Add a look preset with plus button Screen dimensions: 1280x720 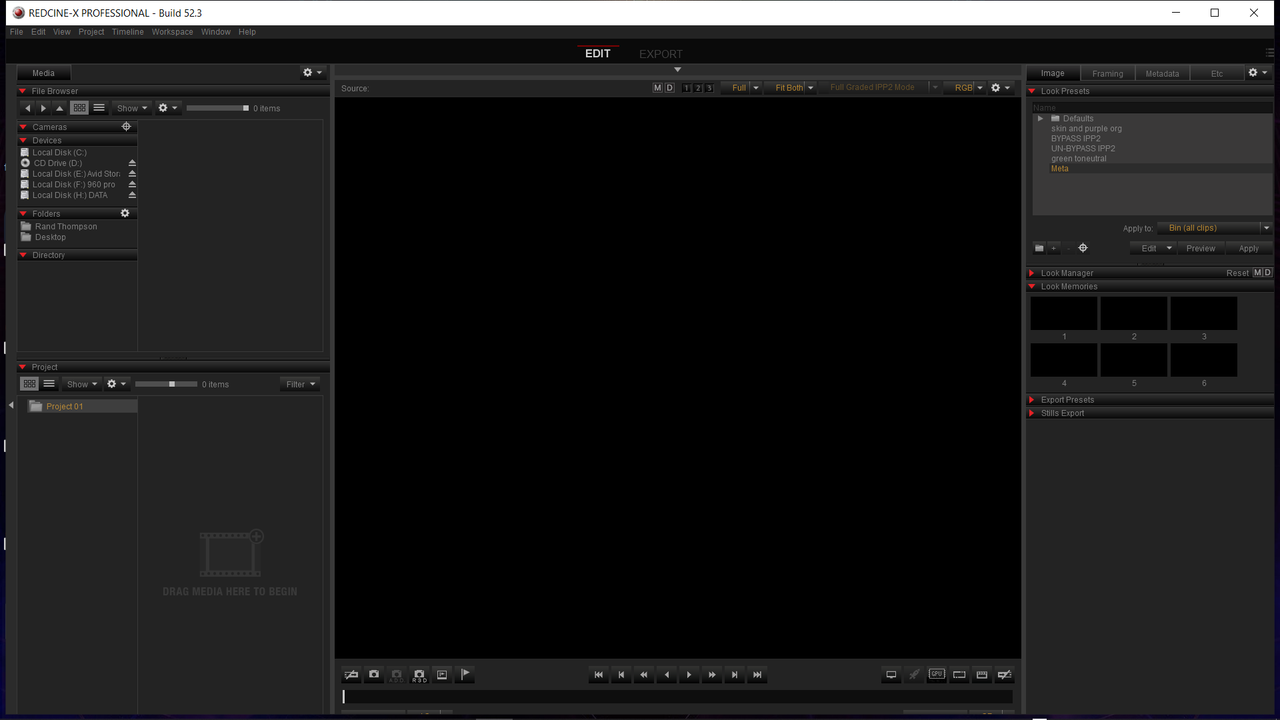[x=1053, y=248]
